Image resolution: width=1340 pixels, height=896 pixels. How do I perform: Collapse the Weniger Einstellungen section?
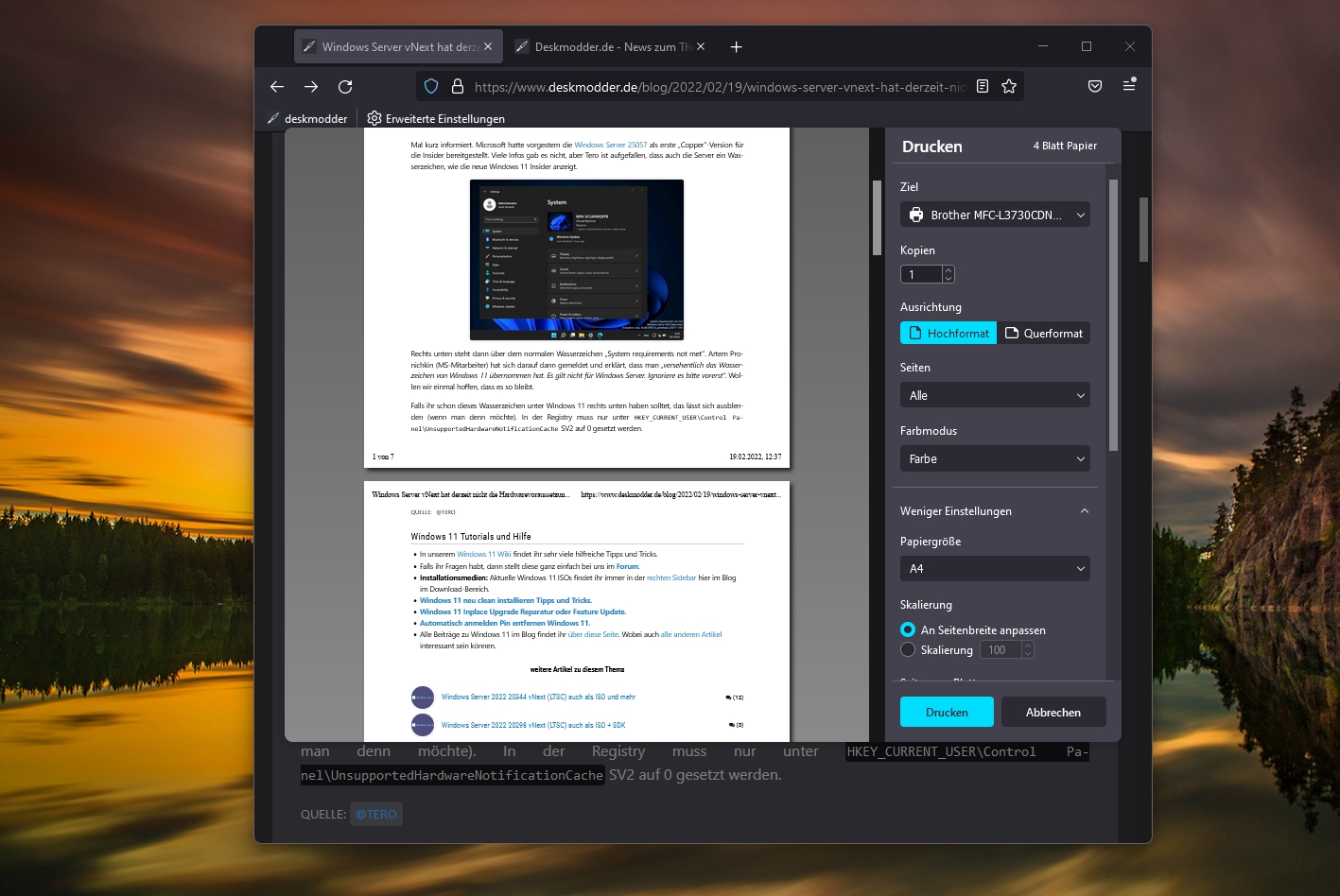tap(995, 511)
